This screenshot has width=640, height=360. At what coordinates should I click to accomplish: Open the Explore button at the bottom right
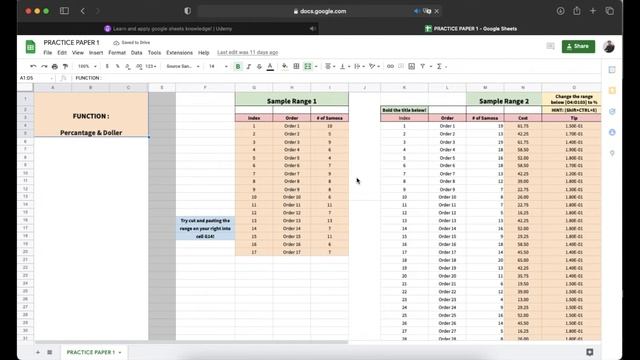pyautogui.click(x=590, y=352)
